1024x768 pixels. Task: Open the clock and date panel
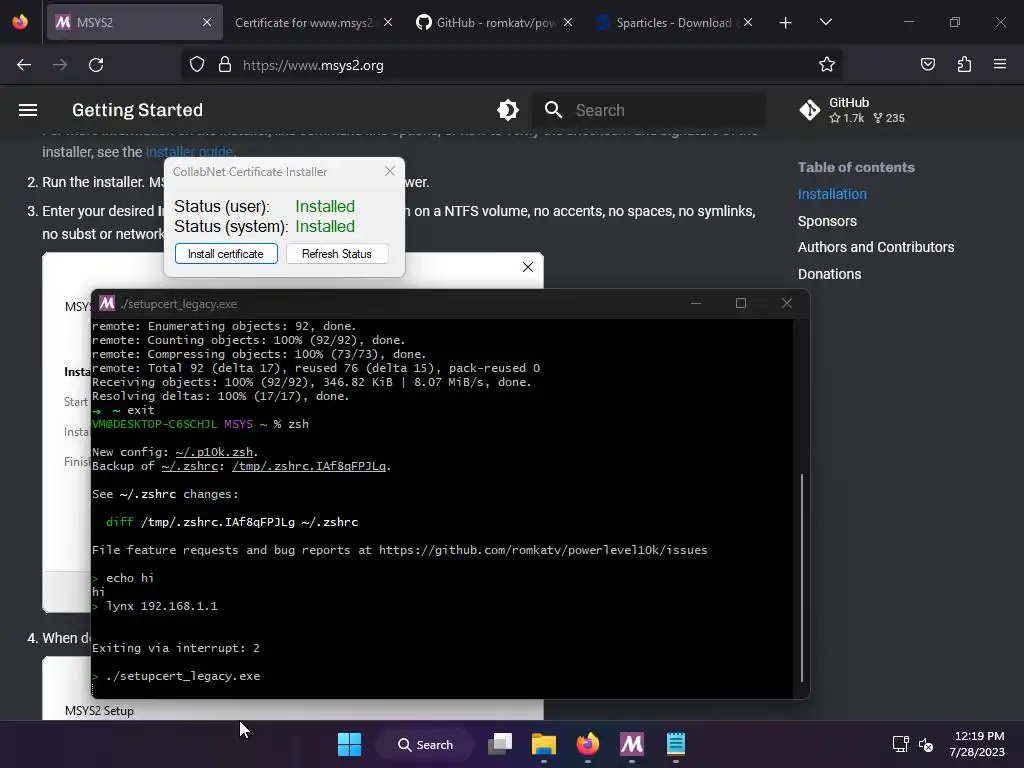(978, 744)
